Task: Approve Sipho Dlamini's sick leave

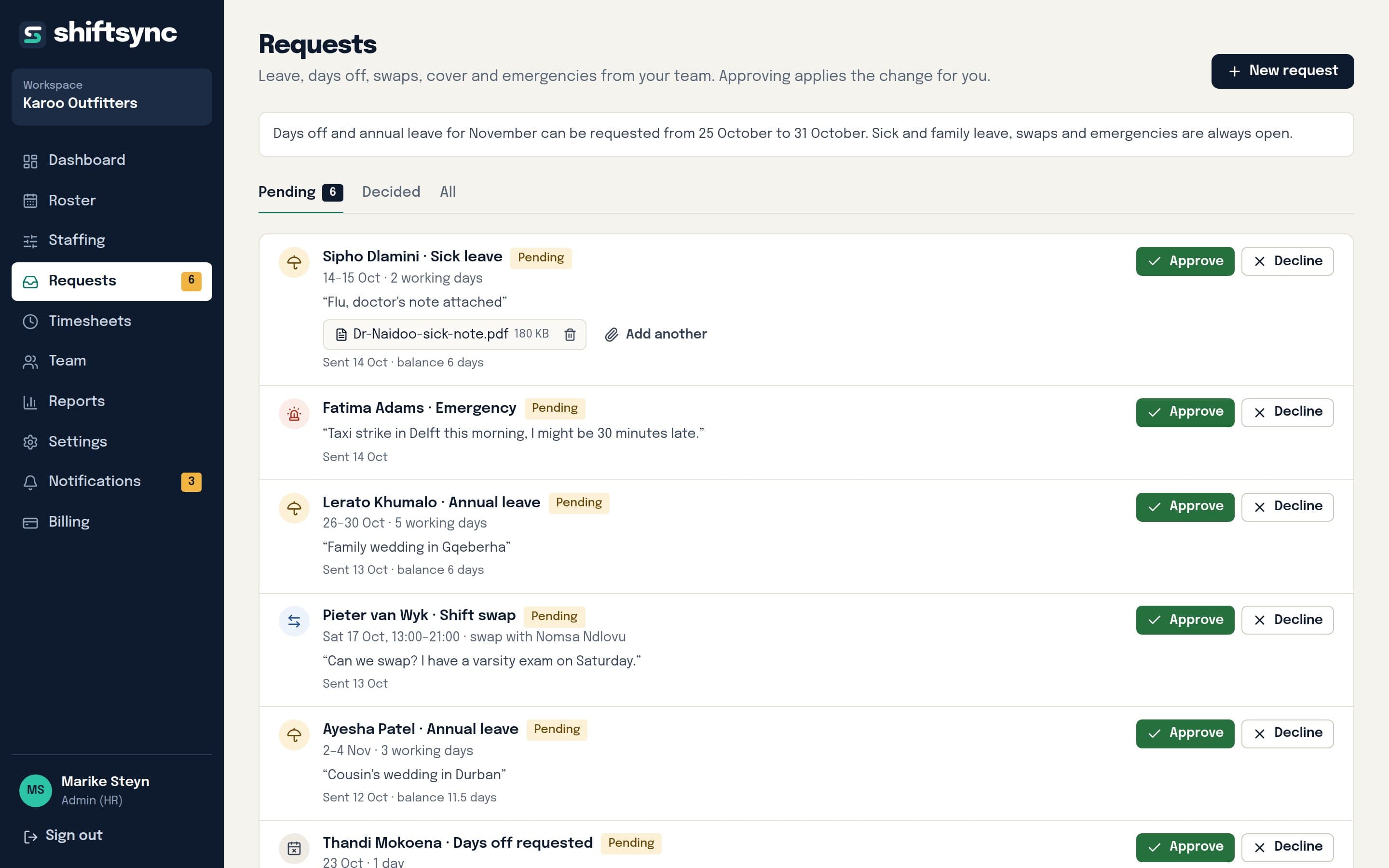Action: pos(1185,261)
